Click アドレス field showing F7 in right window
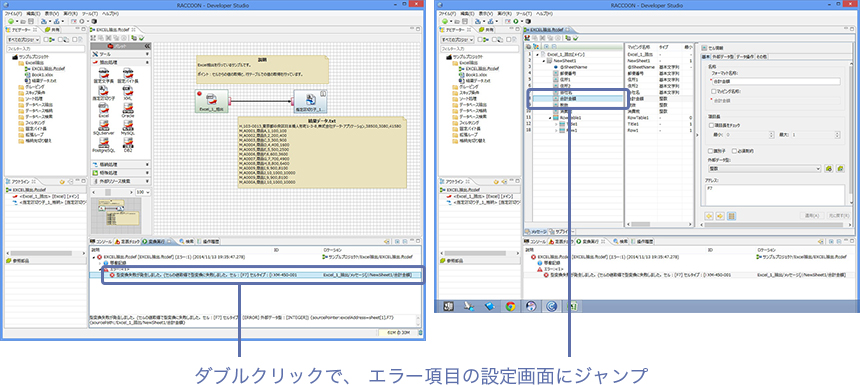860x385 pixels. pyautogui.click(x=776, y=195)
